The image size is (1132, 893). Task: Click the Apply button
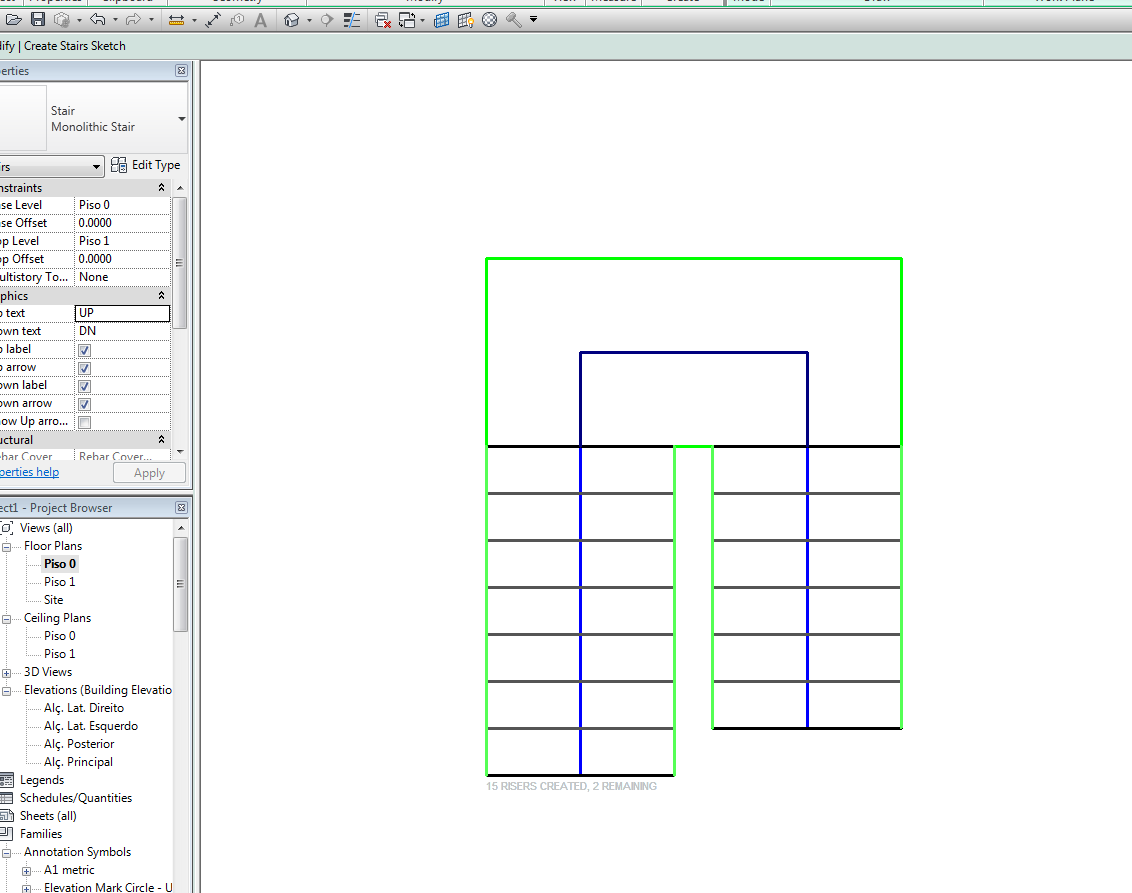[x=149, y=473]
